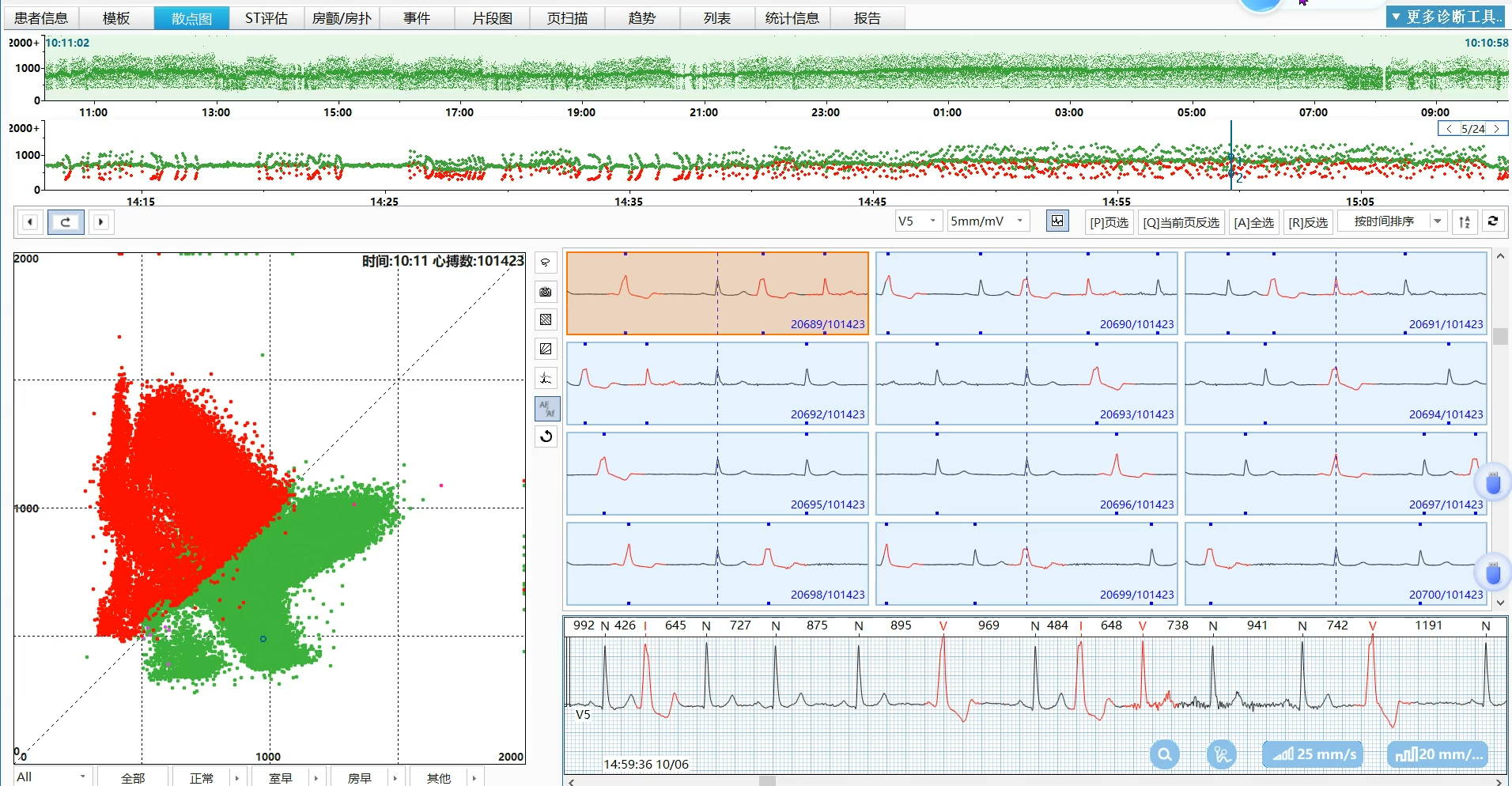Viewport: 1512px width, 786px height.
Task: Open the 房颤/房扑 tab
Action: 342,18
